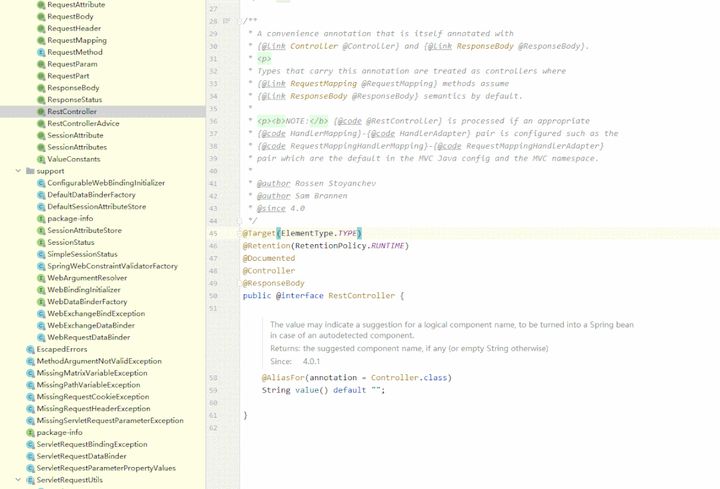
Task: Click line number 45 in the gutter
Action: coord(213,233)
